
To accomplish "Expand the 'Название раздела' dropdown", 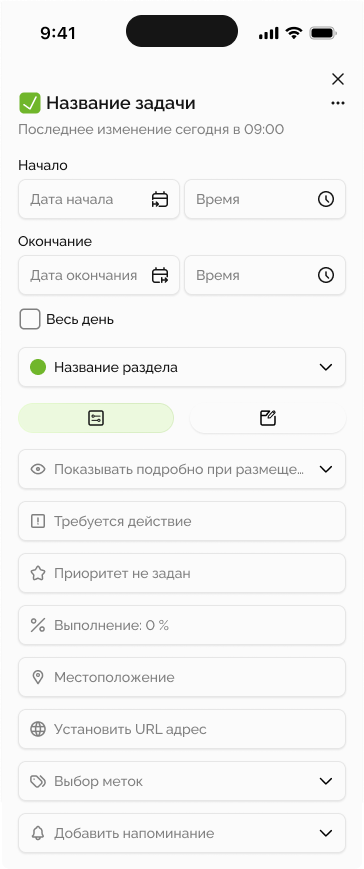I will tap(182, 367).
